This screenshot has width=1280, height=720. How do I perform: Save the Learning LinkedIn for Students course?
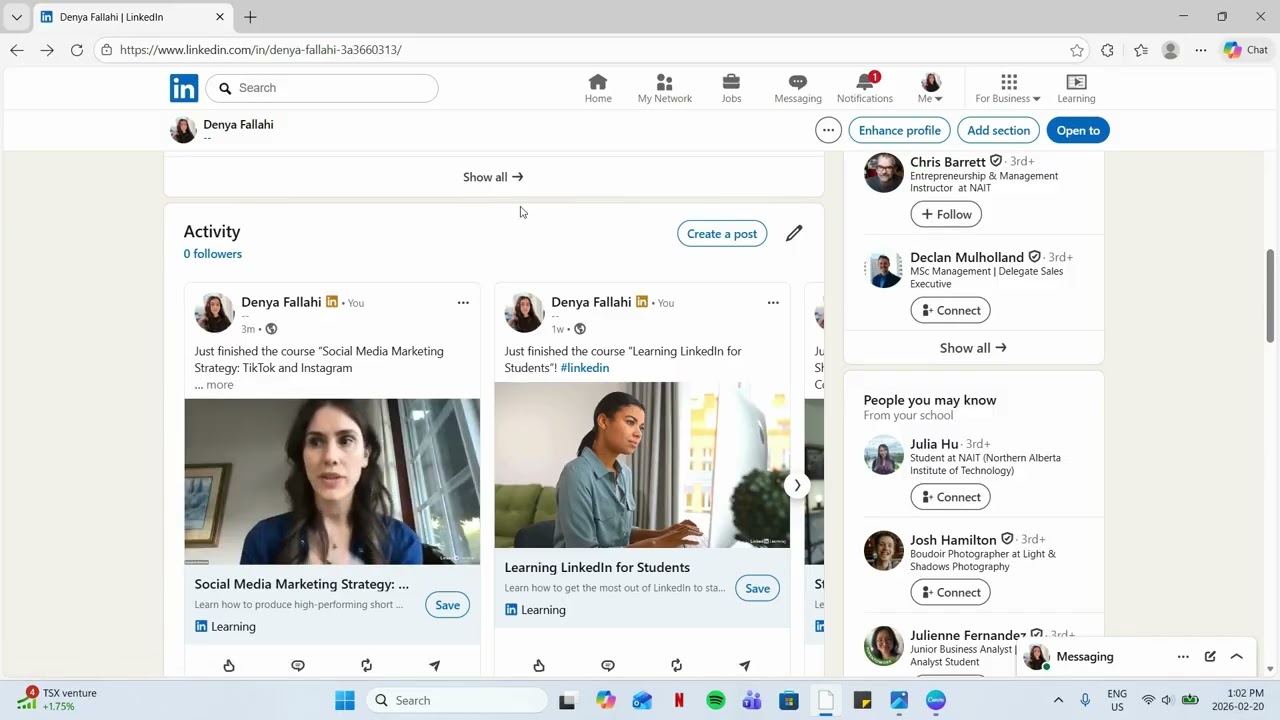coord(757,588)
